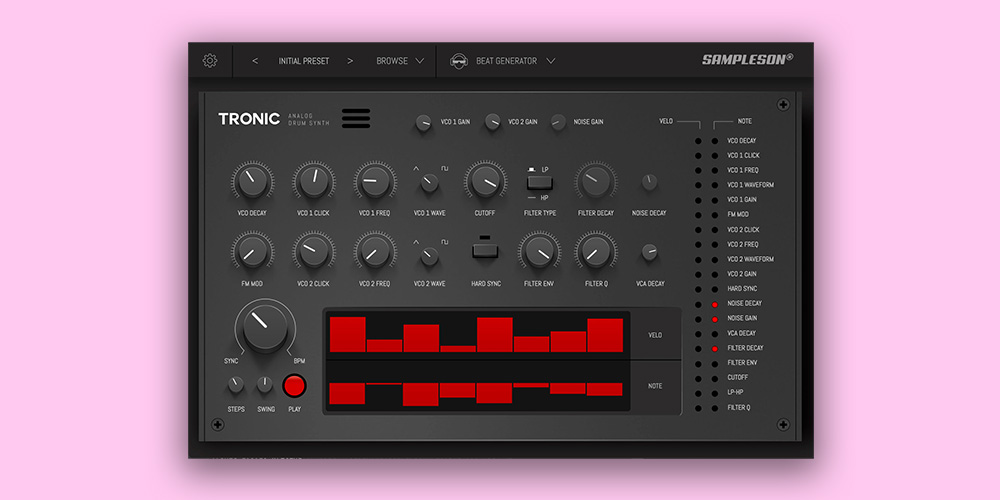Select the VELO sequencer lane button
Image resolution: width=1000 pixels, height=500 pixels.
click(655, 335)
